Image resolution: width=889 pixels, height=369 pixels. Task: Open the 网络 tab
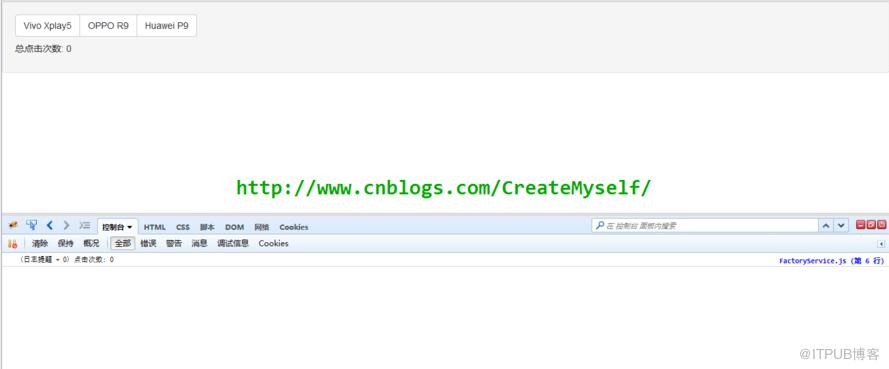261,227
